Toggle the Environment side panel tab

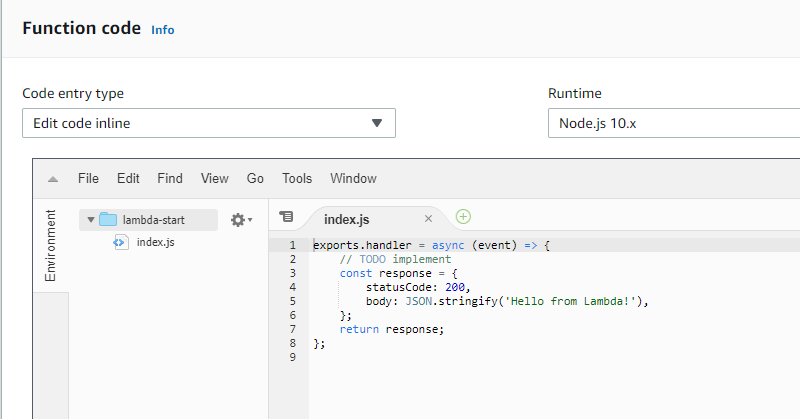pyautogui.click(x=51, y=245)
